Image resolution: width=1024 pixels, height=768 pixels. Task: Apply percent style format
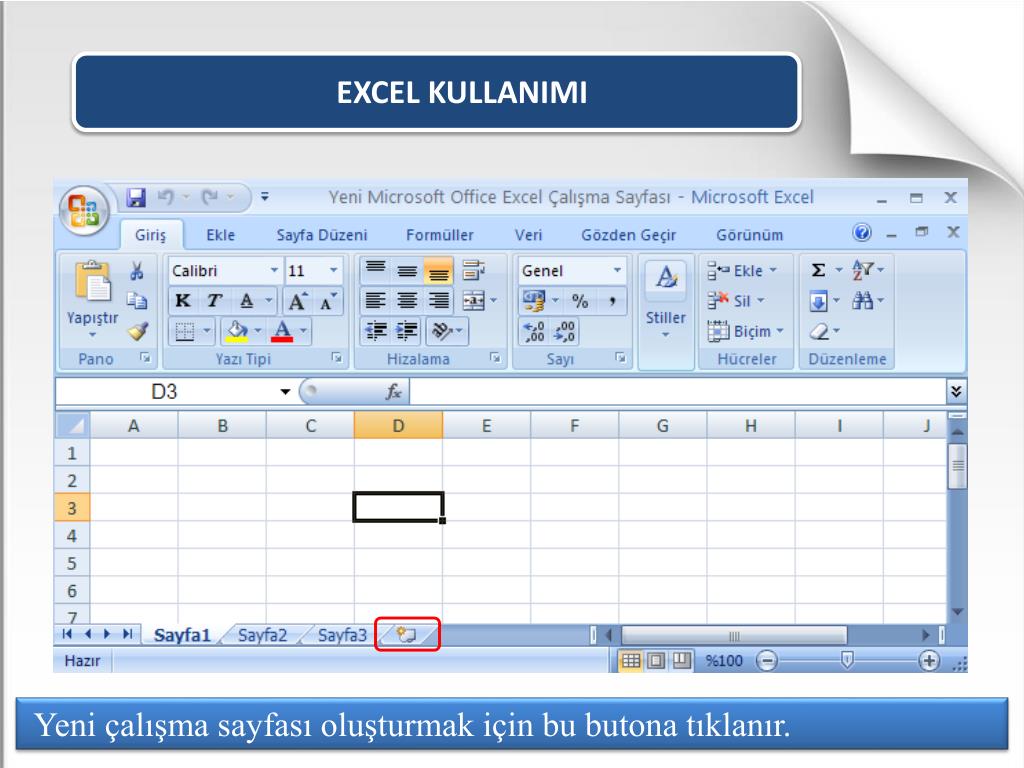point(580,300)
